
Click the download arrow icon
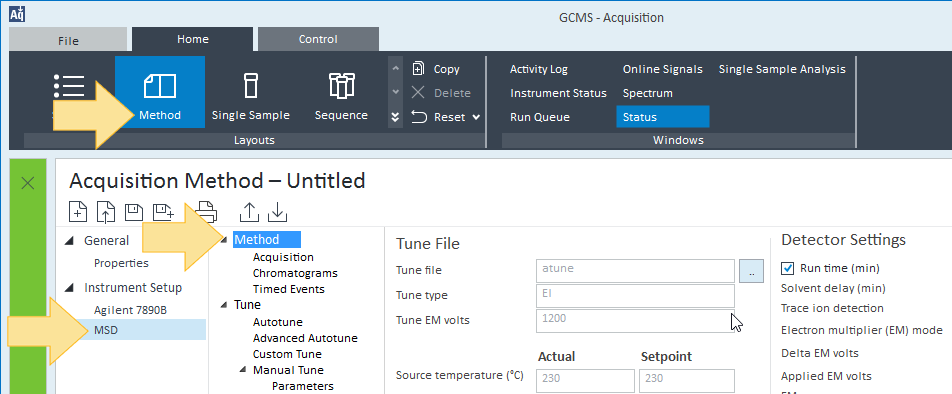point(277,211)
